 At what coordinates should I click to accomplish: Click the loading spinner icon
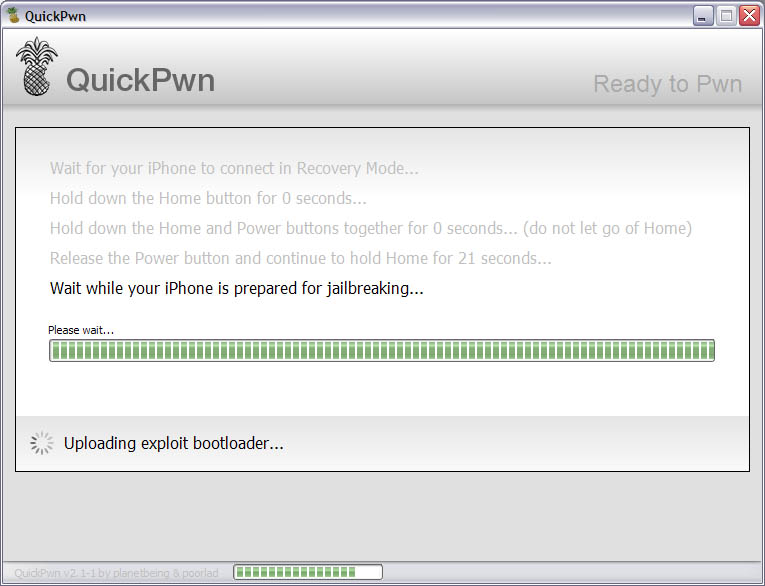tap(41, 443)
